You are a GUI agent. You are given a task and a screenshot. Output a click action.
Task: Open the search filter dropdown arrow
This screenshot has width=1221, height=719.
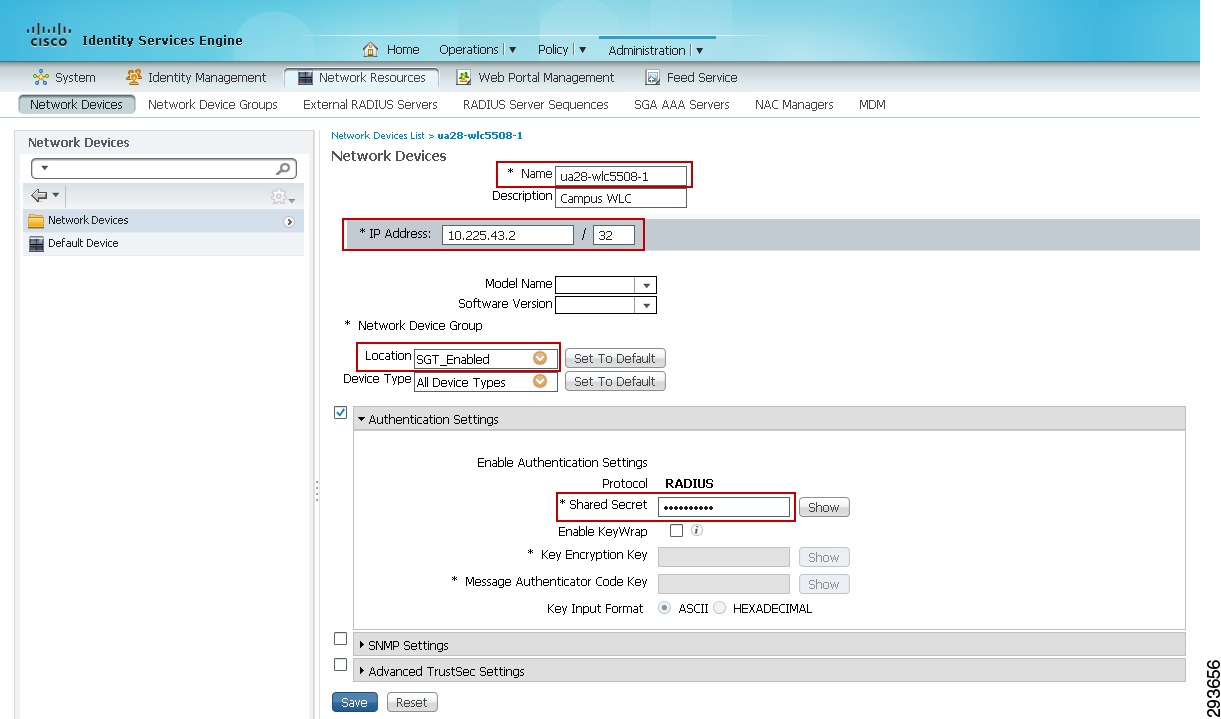pyautogui.click(x=45, y=168)
